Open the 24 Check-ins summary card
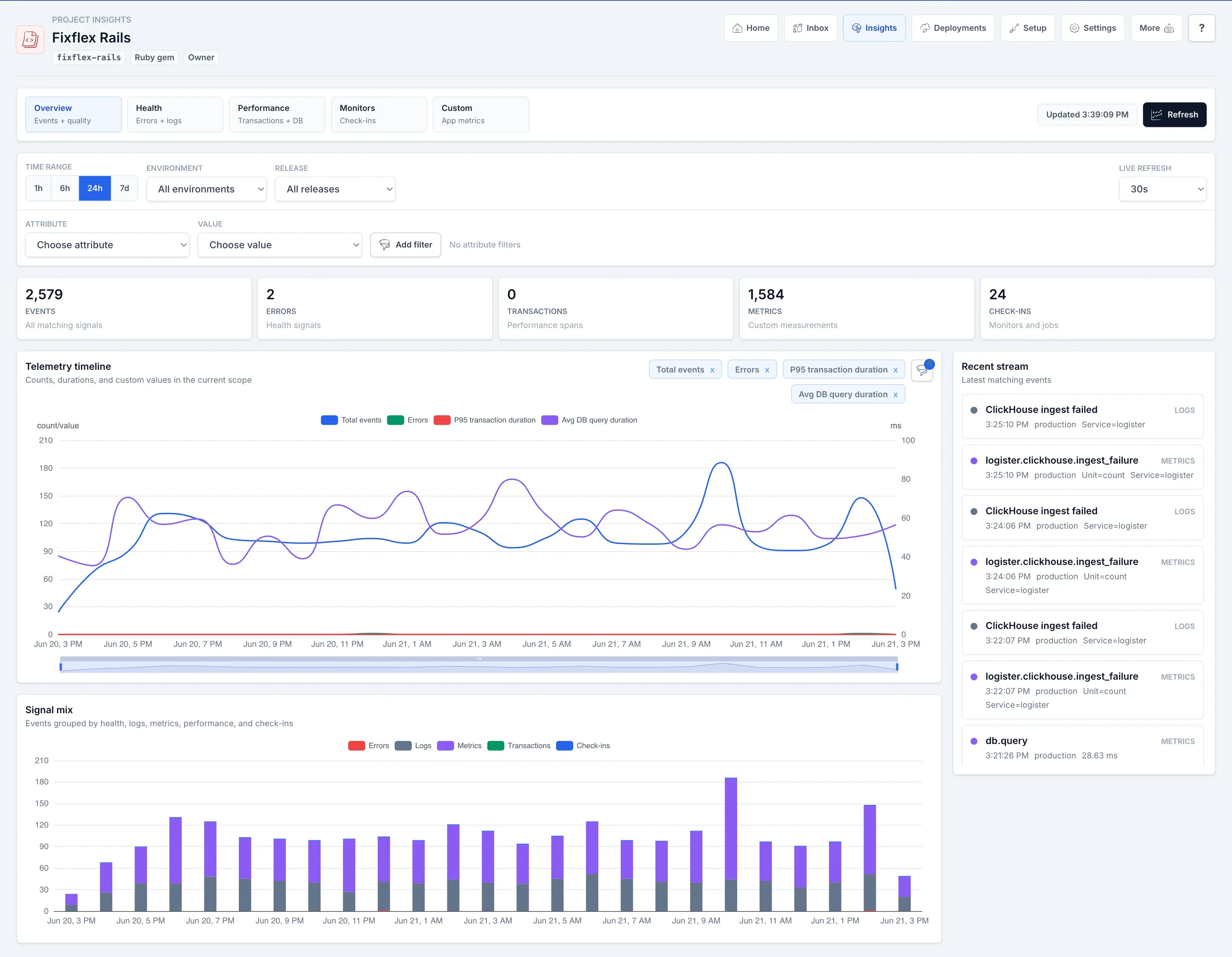The width and height of the screenshot is (1232, 957). coord(1098,308)
